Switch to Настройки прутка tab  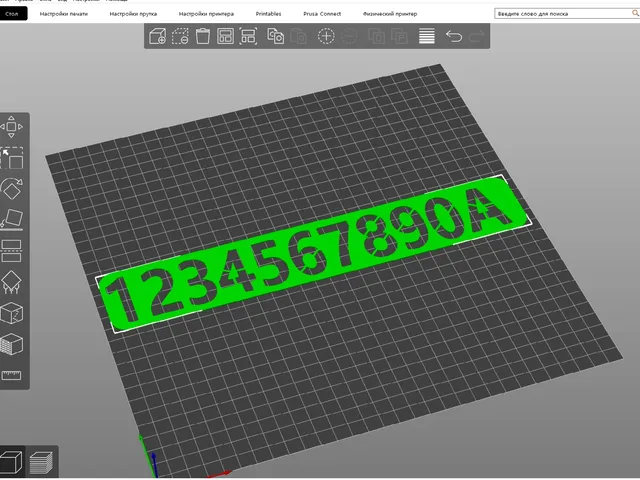(133, 13)
